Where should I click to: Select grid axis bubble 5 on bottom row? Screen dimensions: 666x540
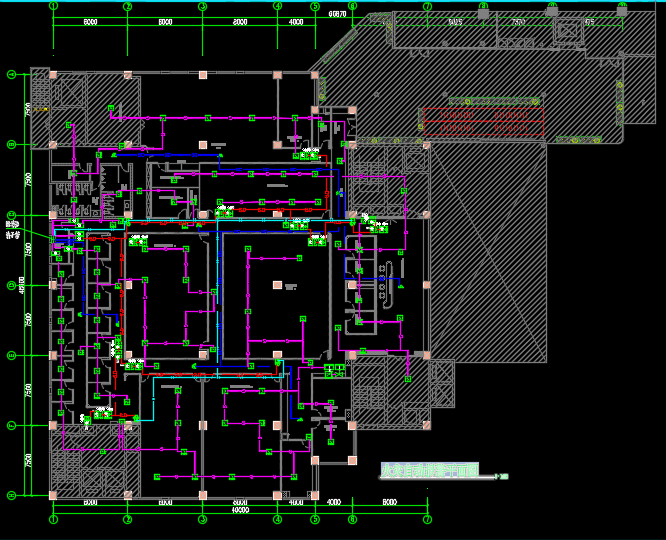314,520
